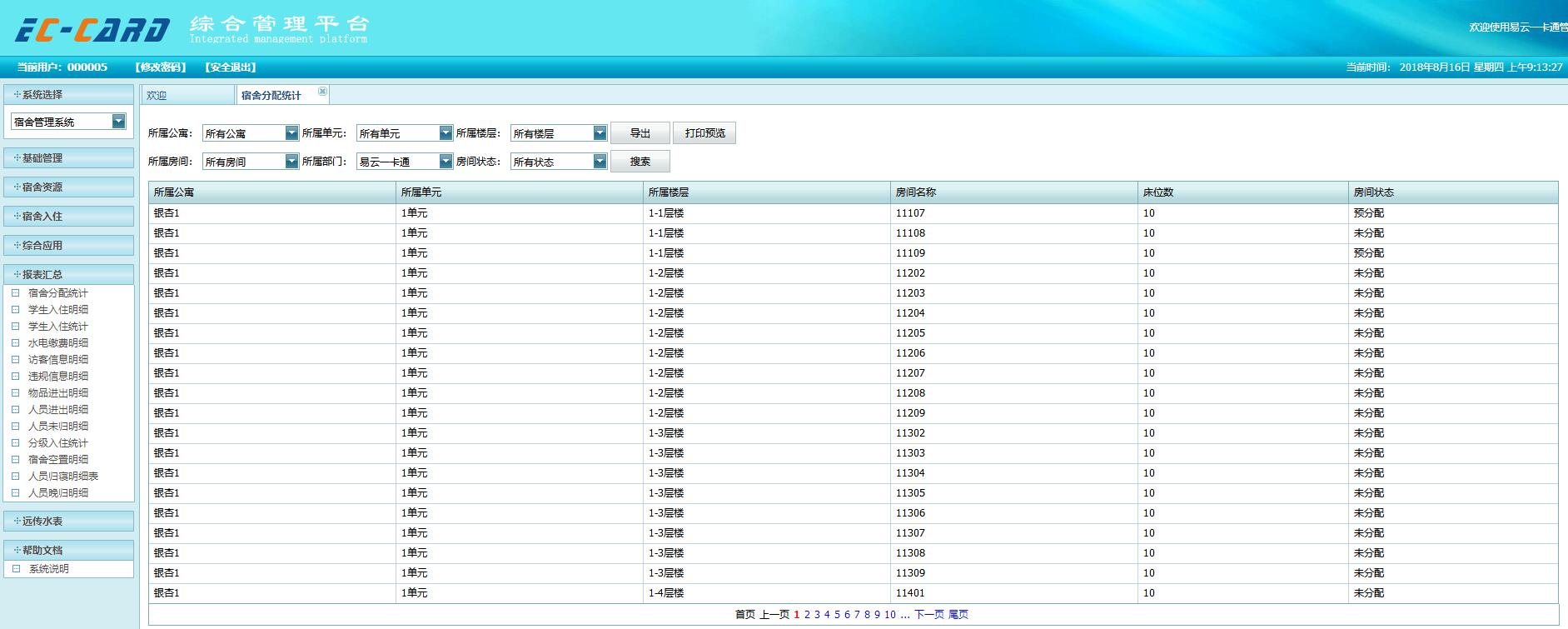
Task: Expand the 基础管理 sidebar section
Action: click(68, 157)
